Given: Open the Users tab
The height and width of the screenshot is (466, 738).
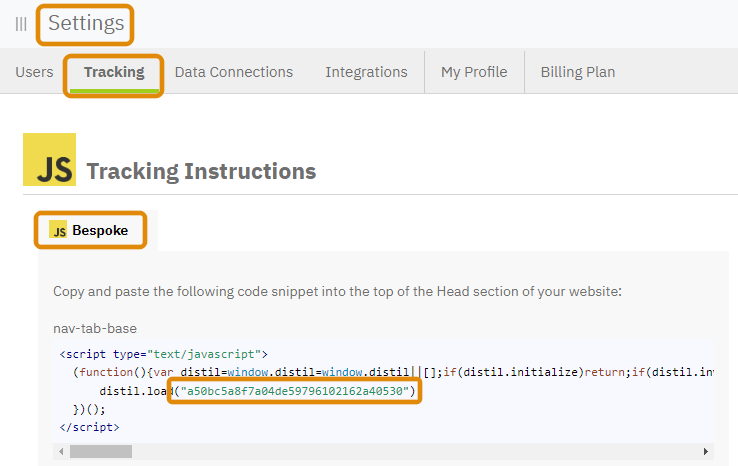Looking at the screenshot, I should click(x=34, y=72).
